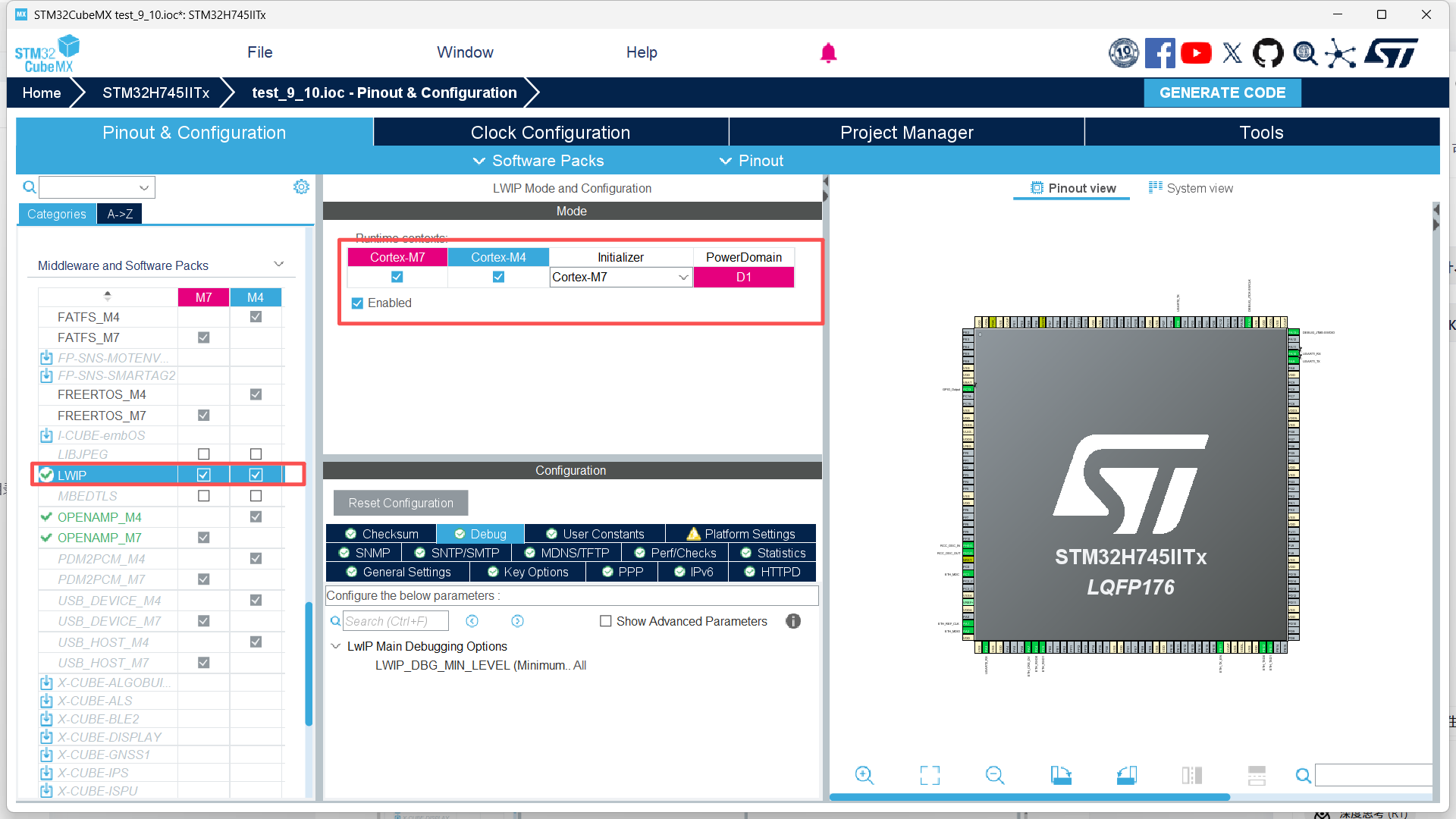This screenshot has width=1456, height=819.
Task: Rotate the chip clockwise
Action: (x=1060, y=775)
